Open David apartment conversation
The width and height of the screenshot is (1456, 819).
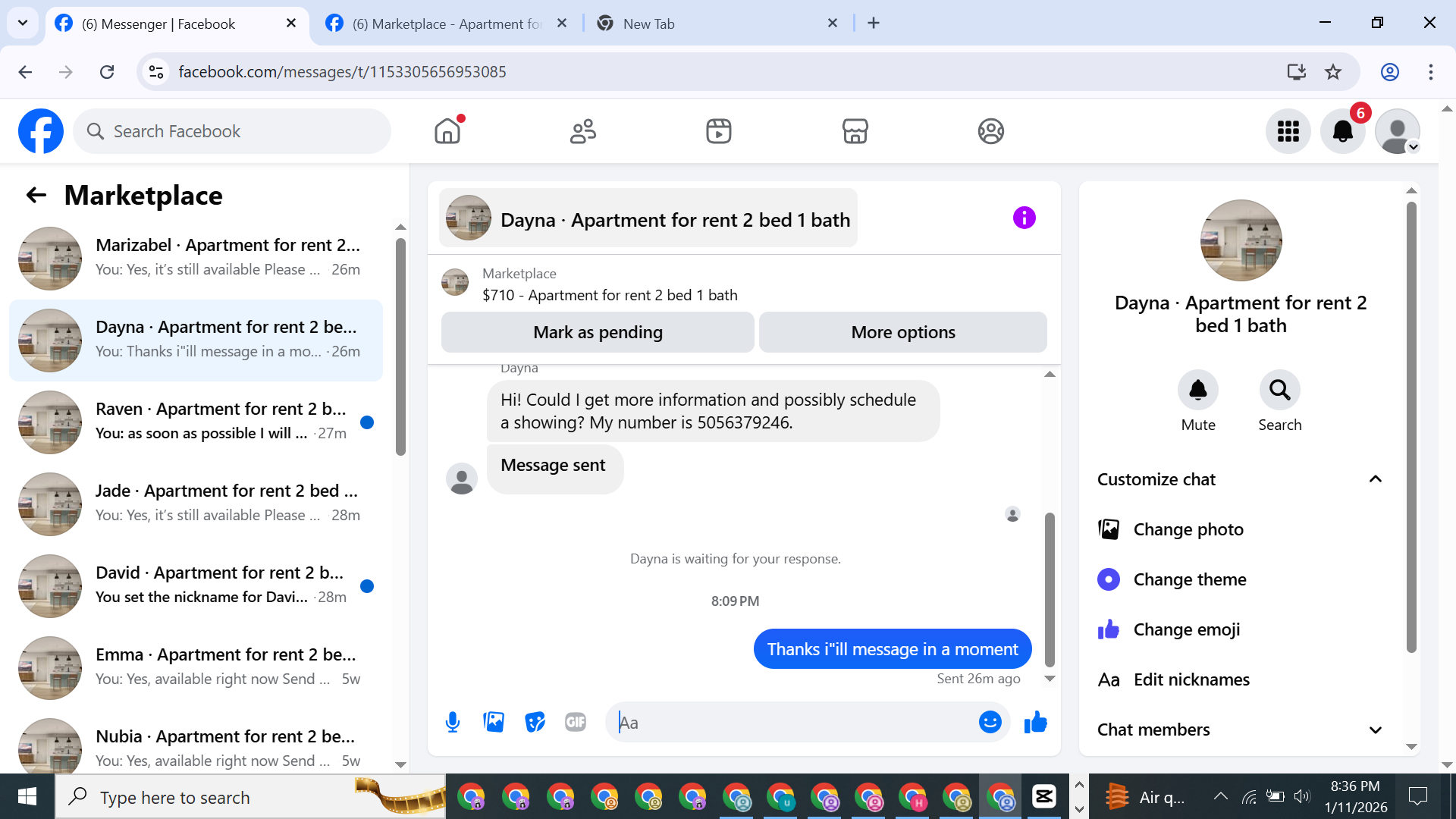tap(196, 585)
